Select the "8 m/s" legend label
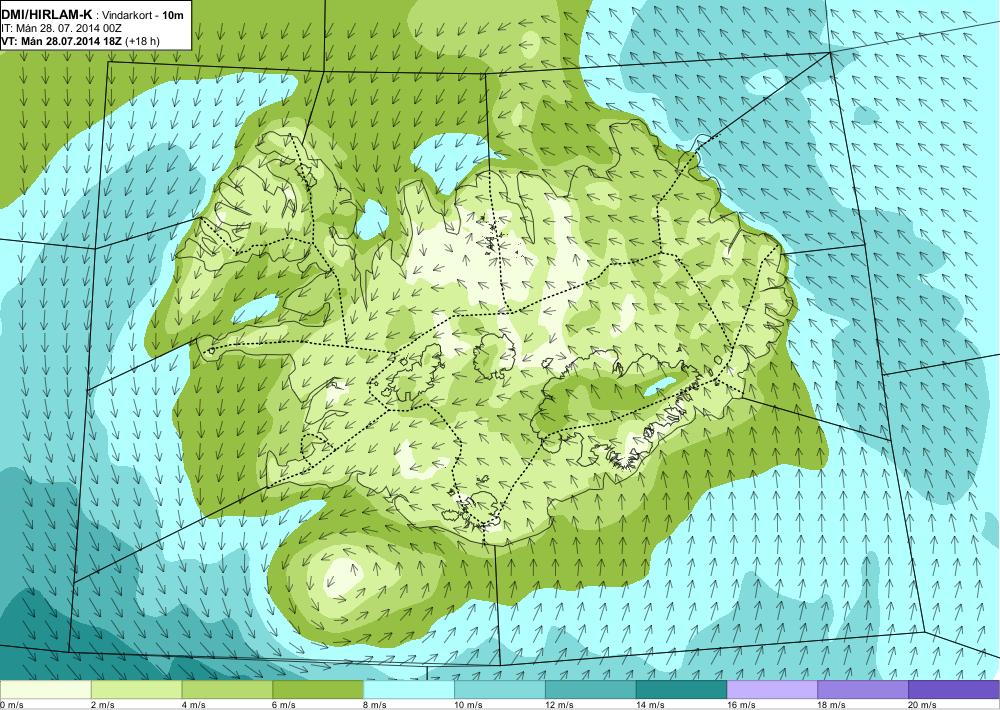This screenshot has width=1000, height=710. pos(376,705)
